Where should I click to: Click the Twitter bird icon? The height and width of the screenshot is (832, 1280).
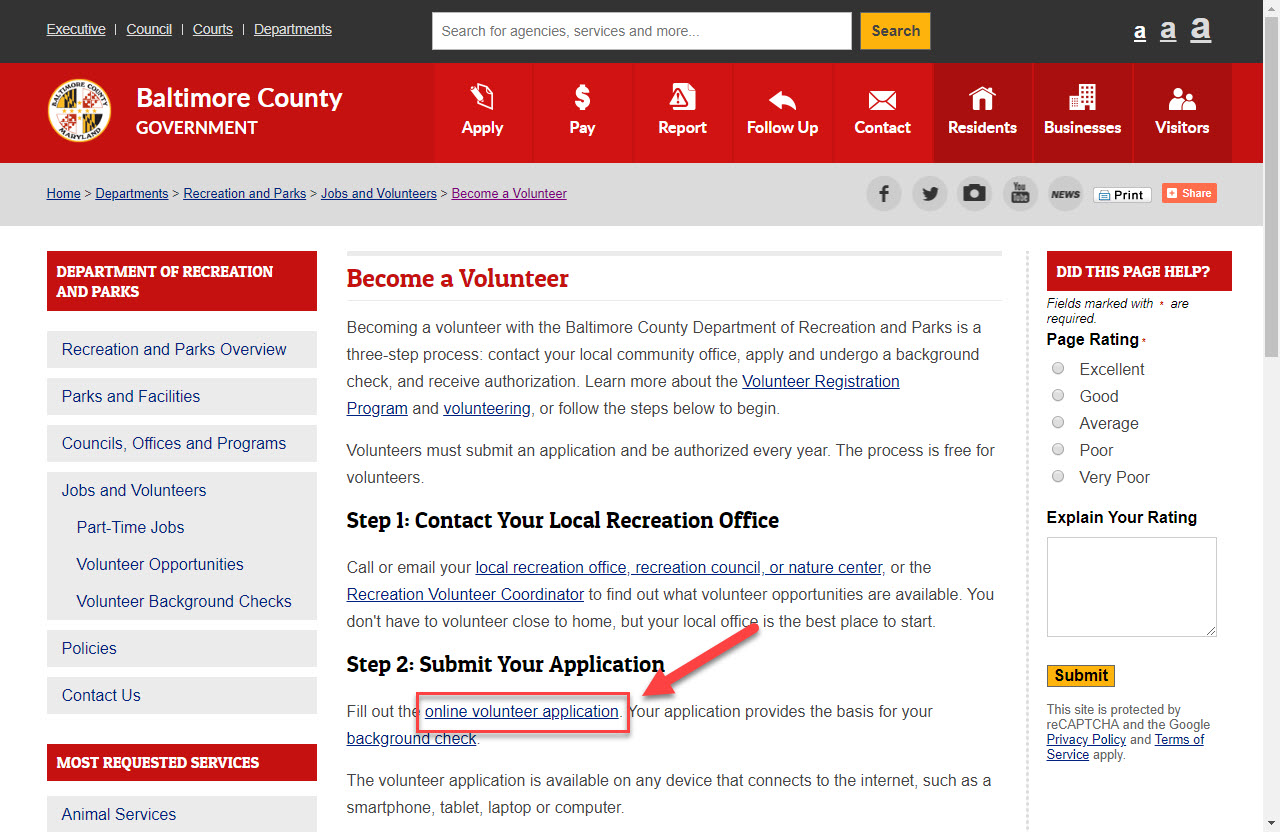coord(930,193)
